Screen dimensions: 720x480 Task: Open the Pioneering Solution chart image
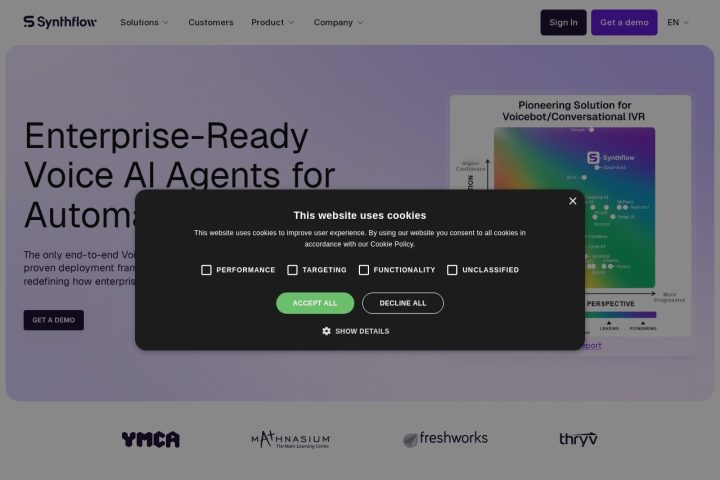570,215
